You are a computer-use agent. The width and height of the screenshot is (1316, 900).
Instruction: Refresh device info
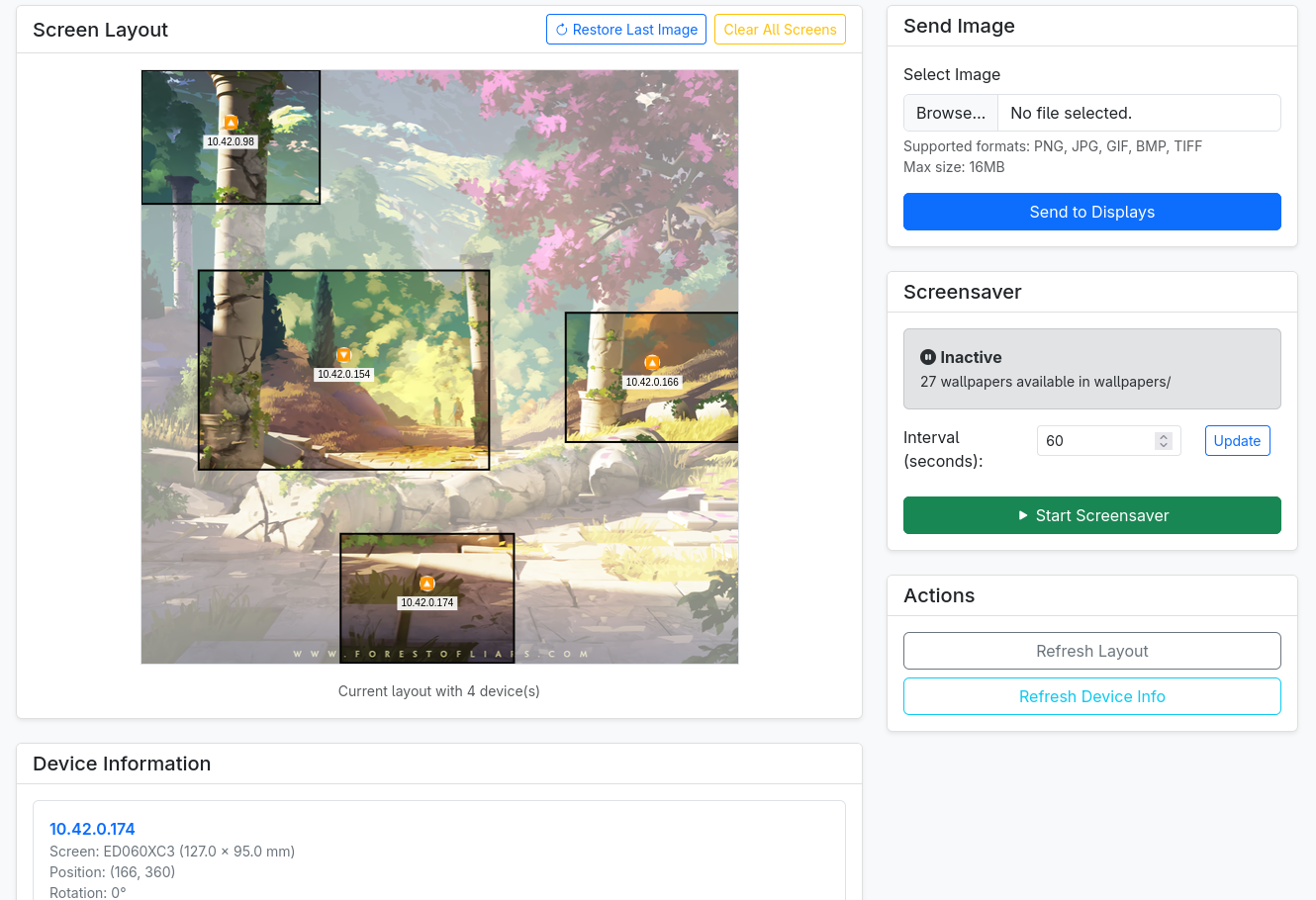(x=1092, y=696)
